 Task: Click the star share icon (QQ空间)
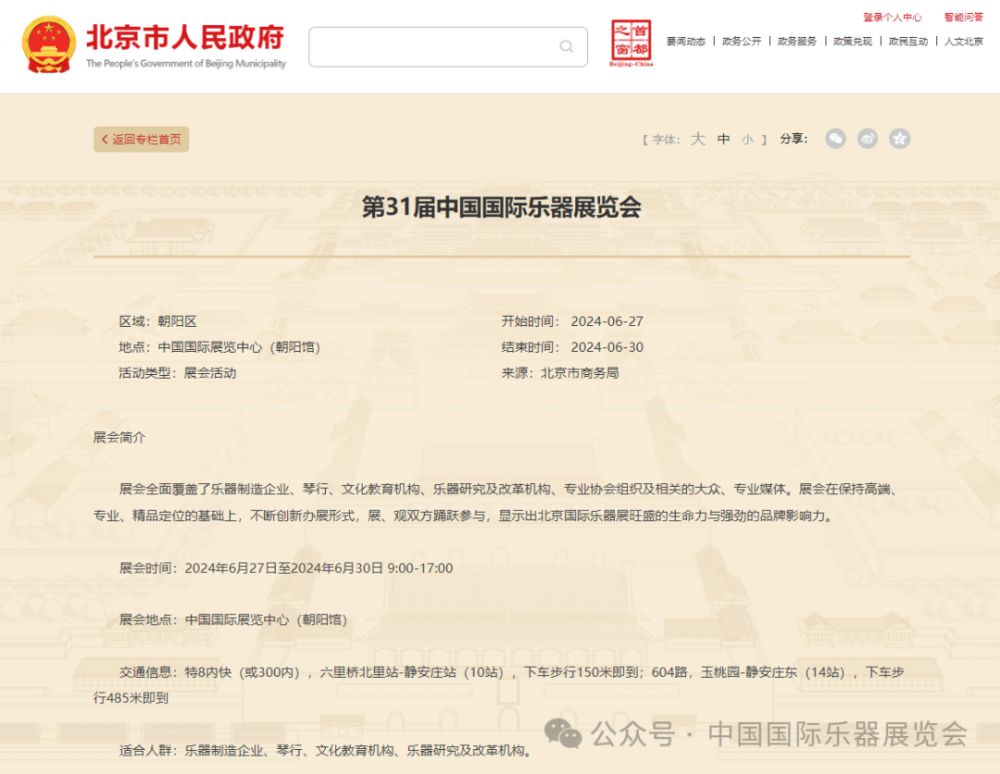tap(900, 139)
